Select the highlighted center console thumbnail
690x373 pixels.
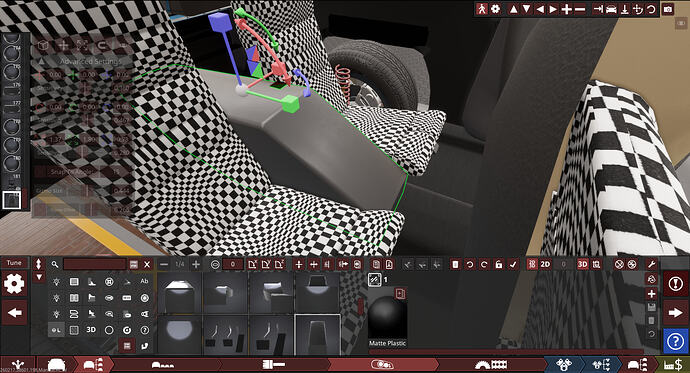317,334
